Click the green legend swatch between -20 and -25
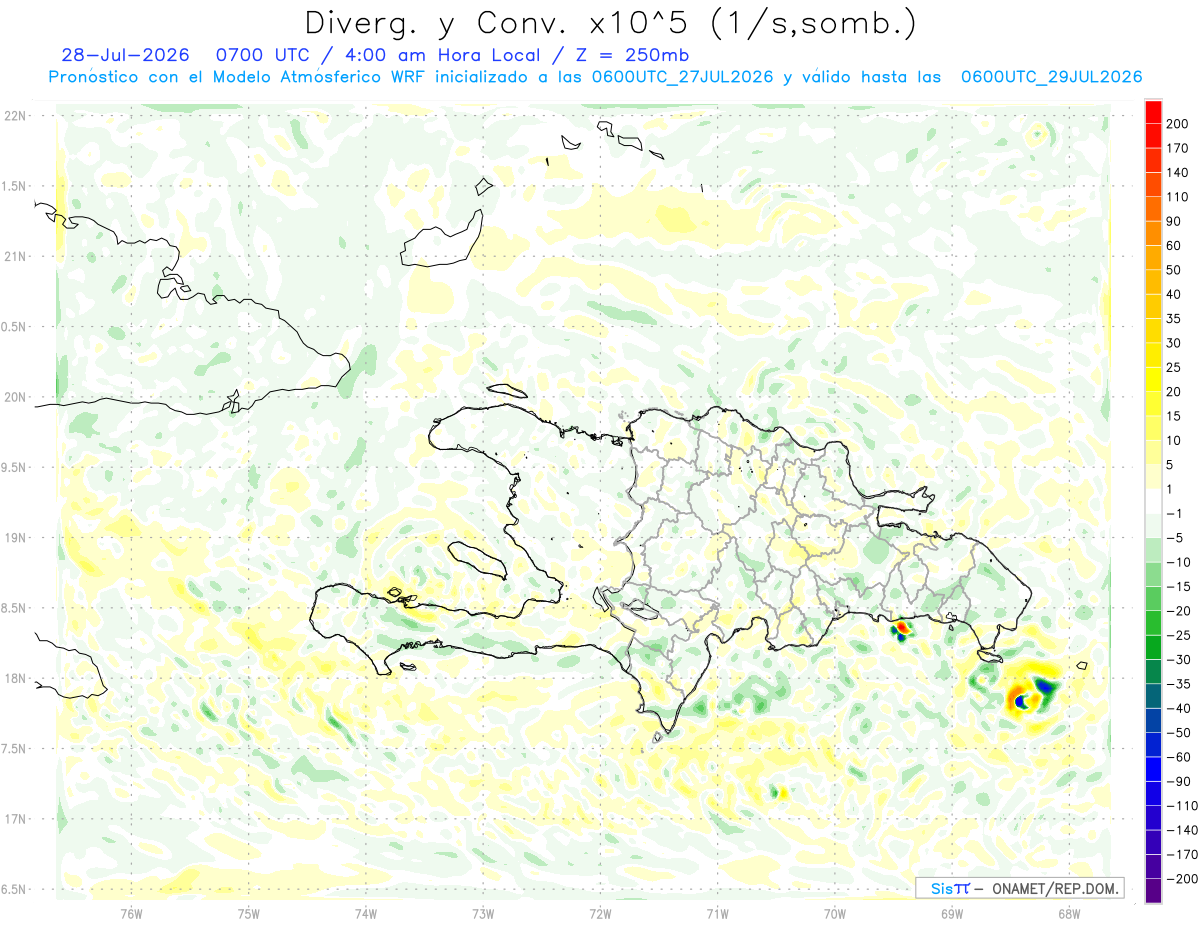The width and height of the screenshot is (1200, 927). pyautogui.click(x=1153, y=624)
